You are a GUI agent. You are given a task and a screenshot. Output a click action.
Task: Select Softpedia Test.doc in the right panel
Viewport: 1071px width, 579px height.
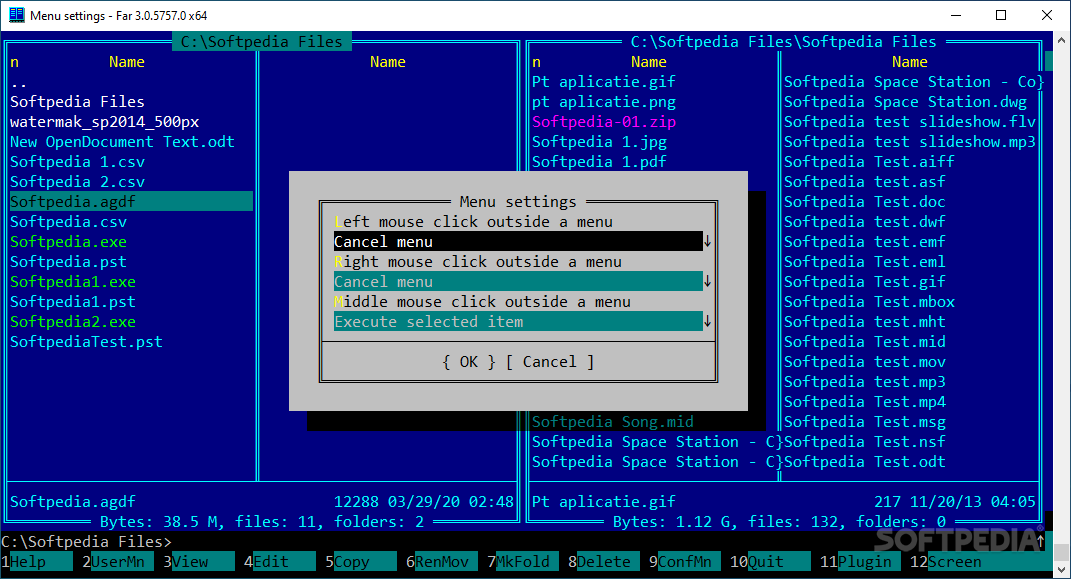(x=865, y=201)
